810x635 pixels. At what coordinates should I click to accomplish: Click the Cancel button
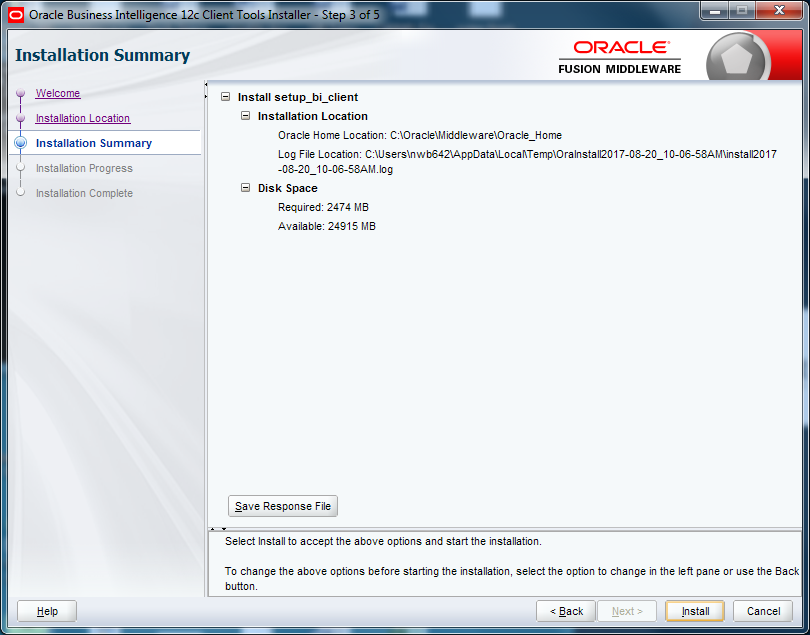coord(762,611)
